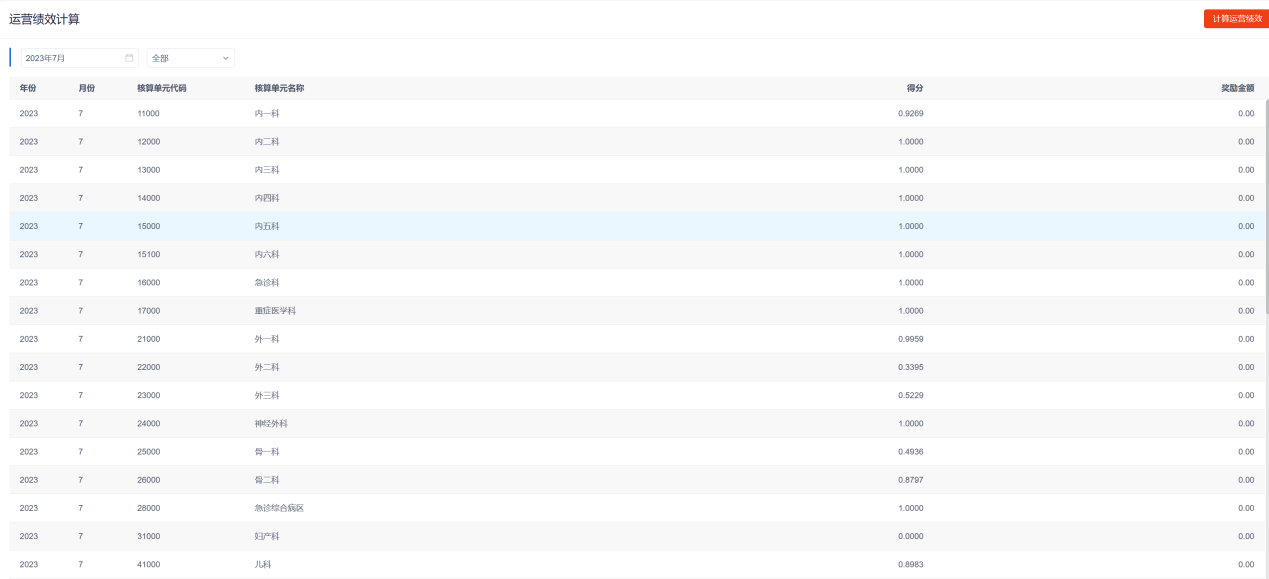1269x579 pixels.
Task: Click the 重症医学科 unit name
Action: 275,311
